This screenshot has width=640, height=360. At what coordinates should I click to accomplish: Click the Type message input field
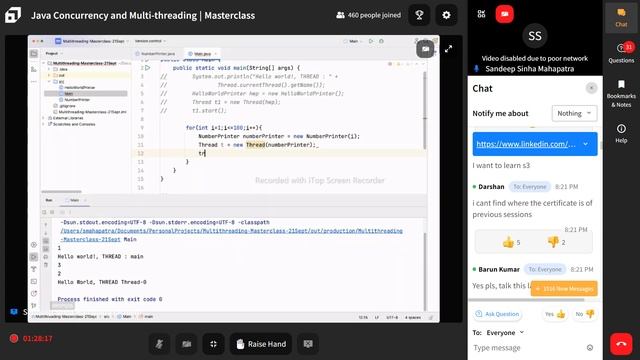pyautogui.click(x=529, y=348)
